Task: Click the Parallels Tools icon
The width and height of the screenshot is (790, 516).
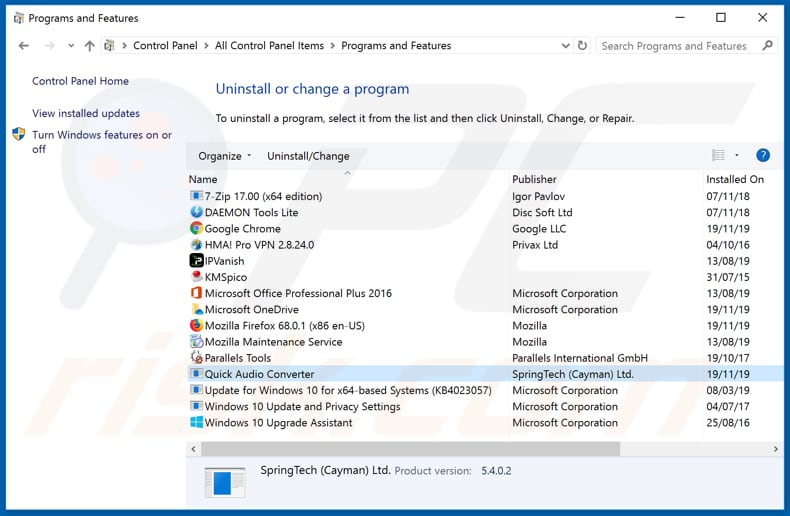Action: click(196, 357)
